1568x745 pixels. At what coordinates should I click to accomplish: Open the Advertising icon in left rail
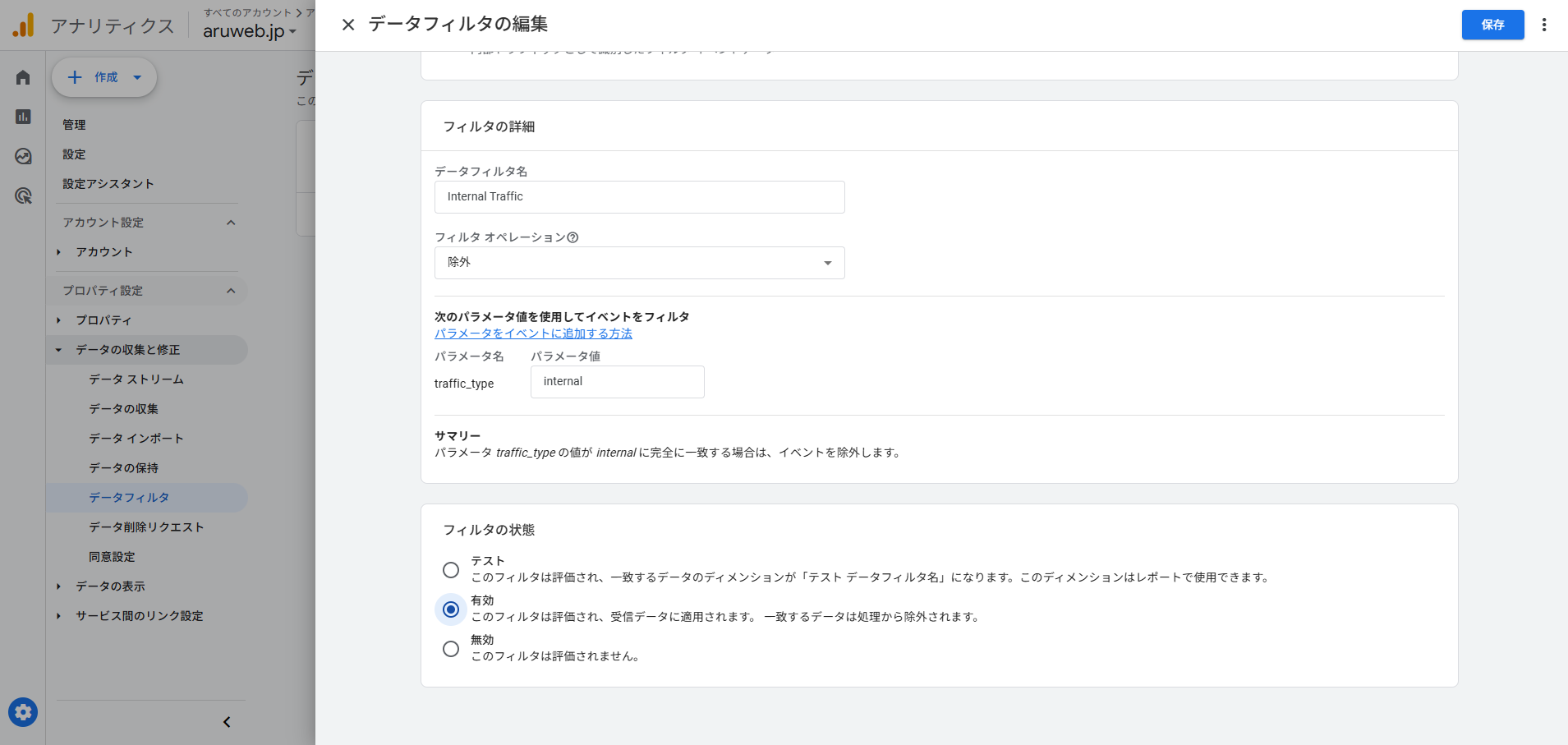[x=23, y=195]
